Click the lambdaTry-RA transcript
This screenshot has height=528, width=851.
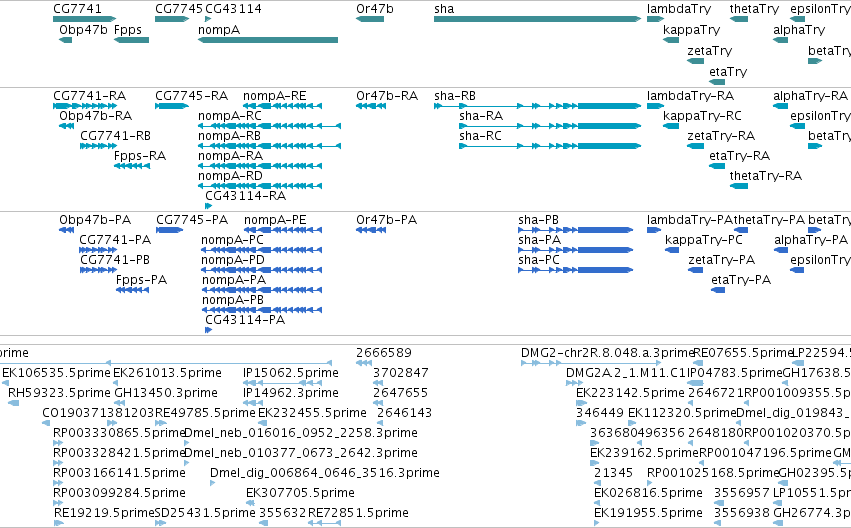click(x=655, y=106)
